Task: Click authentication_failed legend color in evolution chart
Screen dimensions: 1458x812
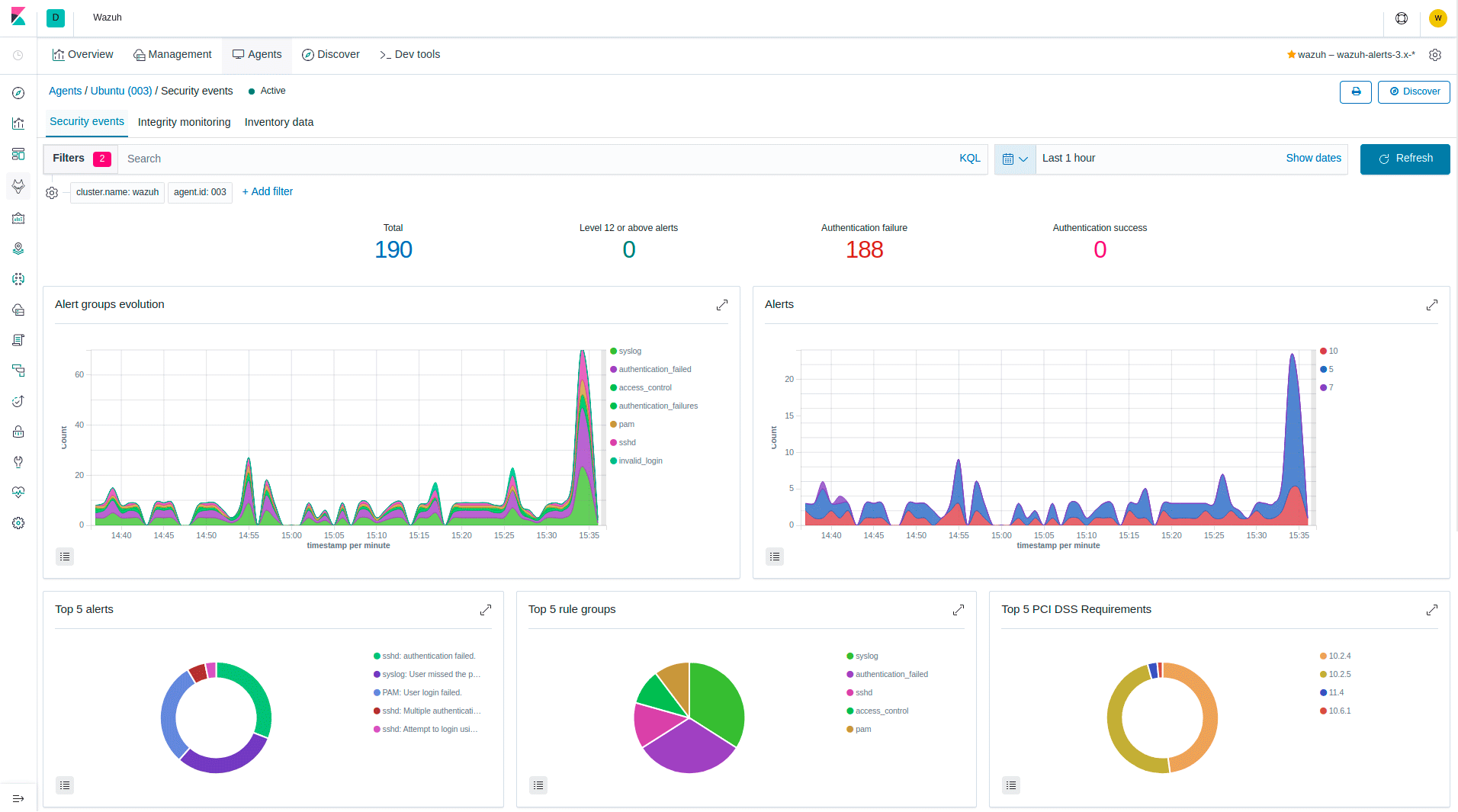Action: point(613,370)
